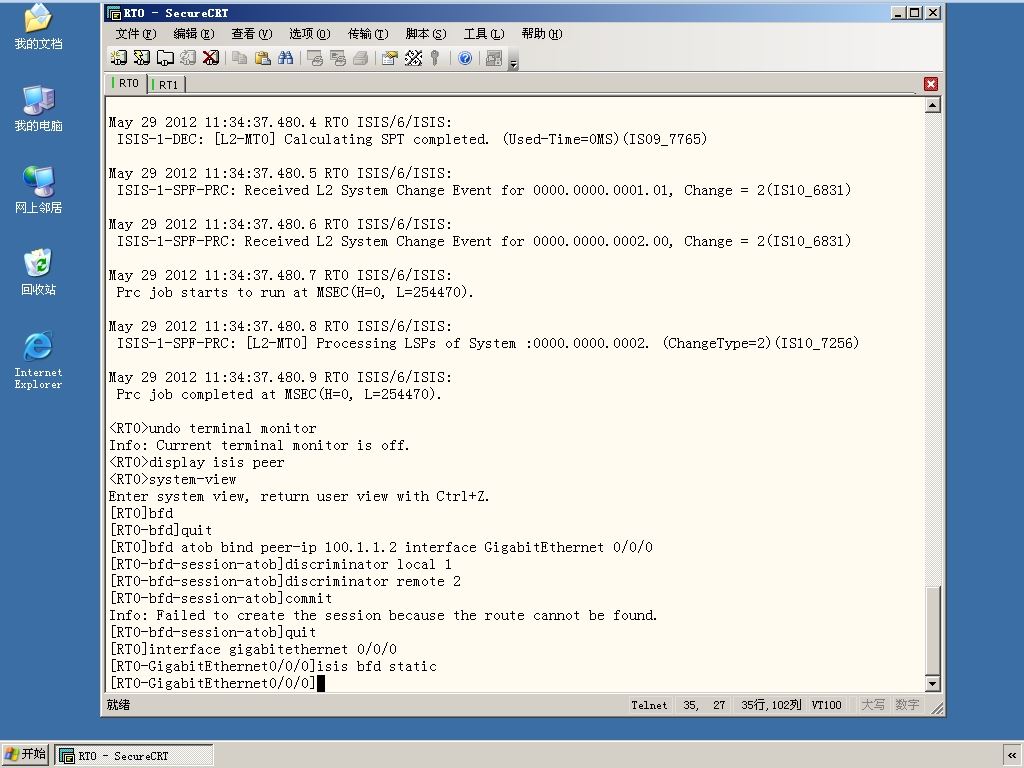Click the '[RT0-bfd-session-atob]commit' line
This screenshot has height=768, width=1024.
click(x=220, y=598)
